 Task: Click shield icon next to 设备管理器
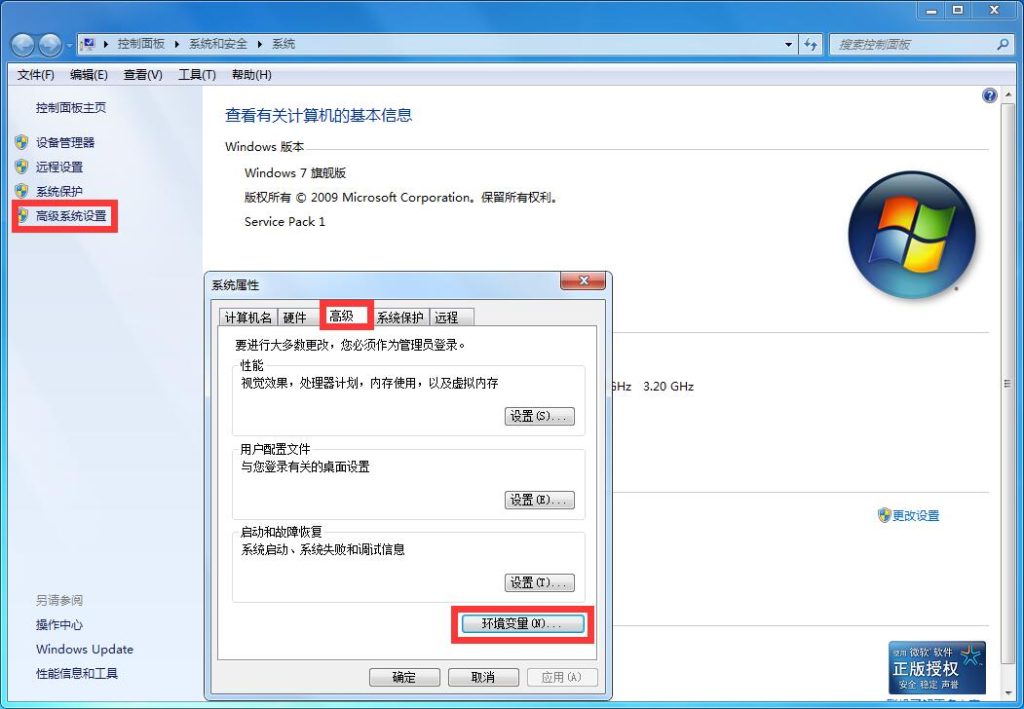pos(21,142)
